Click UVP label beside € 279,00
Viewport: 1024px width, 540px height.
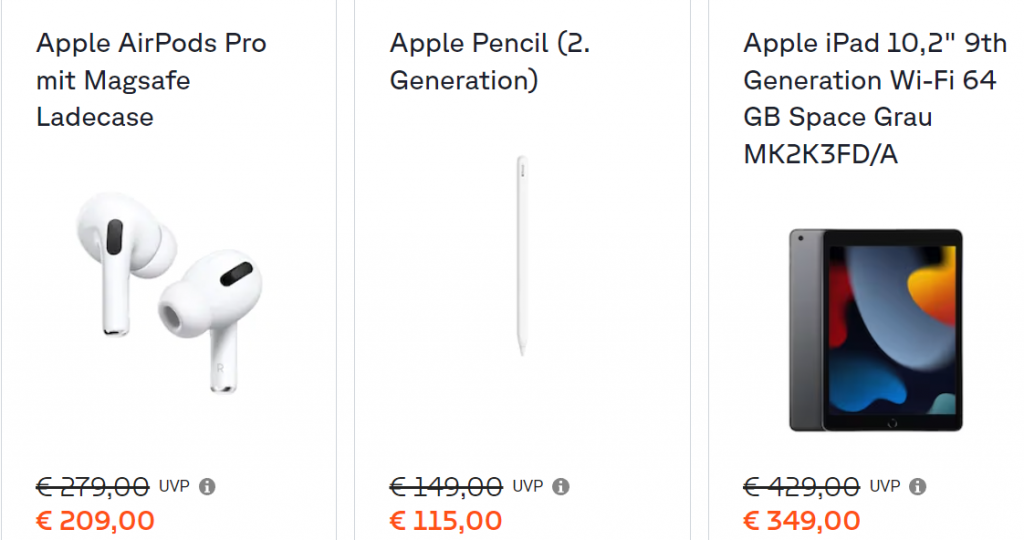[x=174, y=486]
